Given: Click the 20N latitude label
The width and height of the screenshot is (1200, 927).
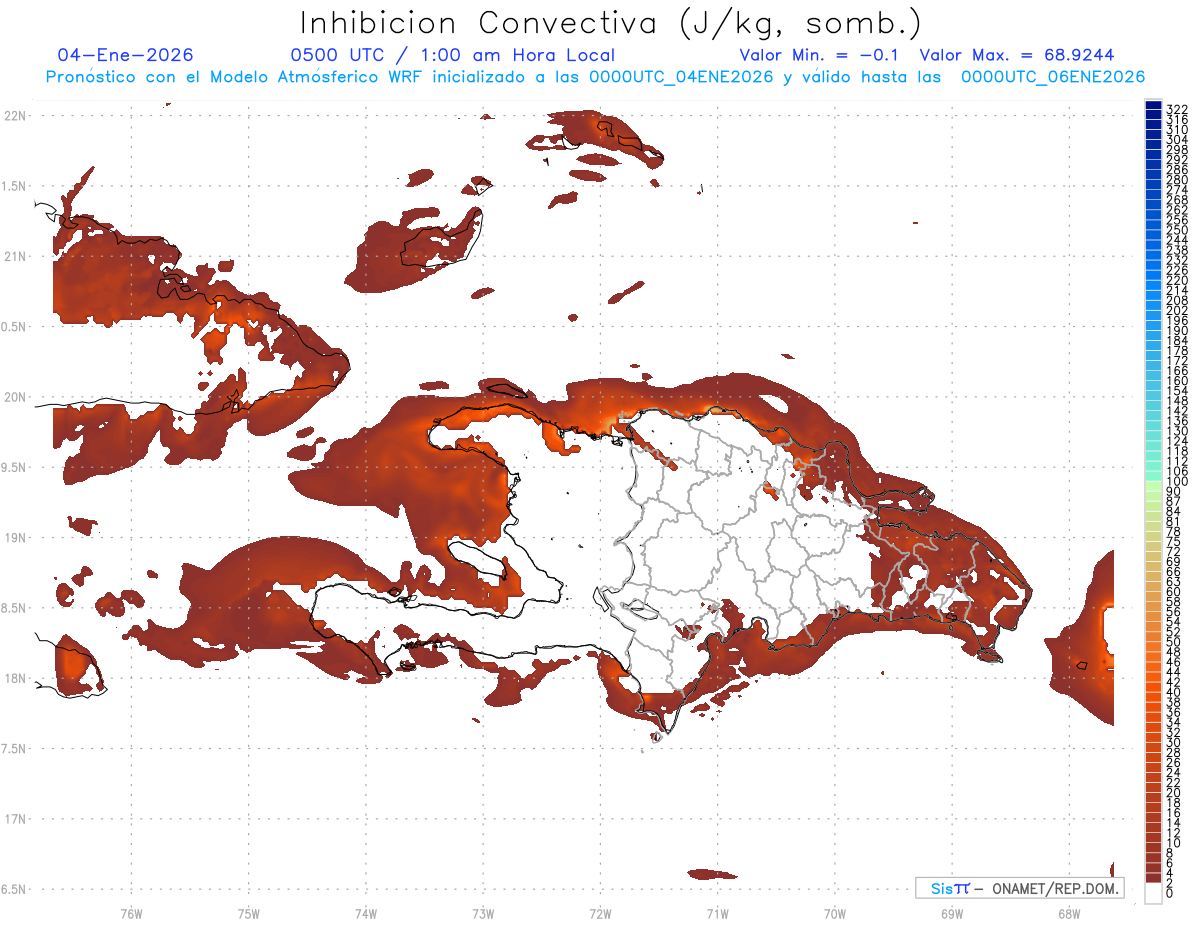Looking at the screenshot, I should pyautogui.click(x=15, y=397).
